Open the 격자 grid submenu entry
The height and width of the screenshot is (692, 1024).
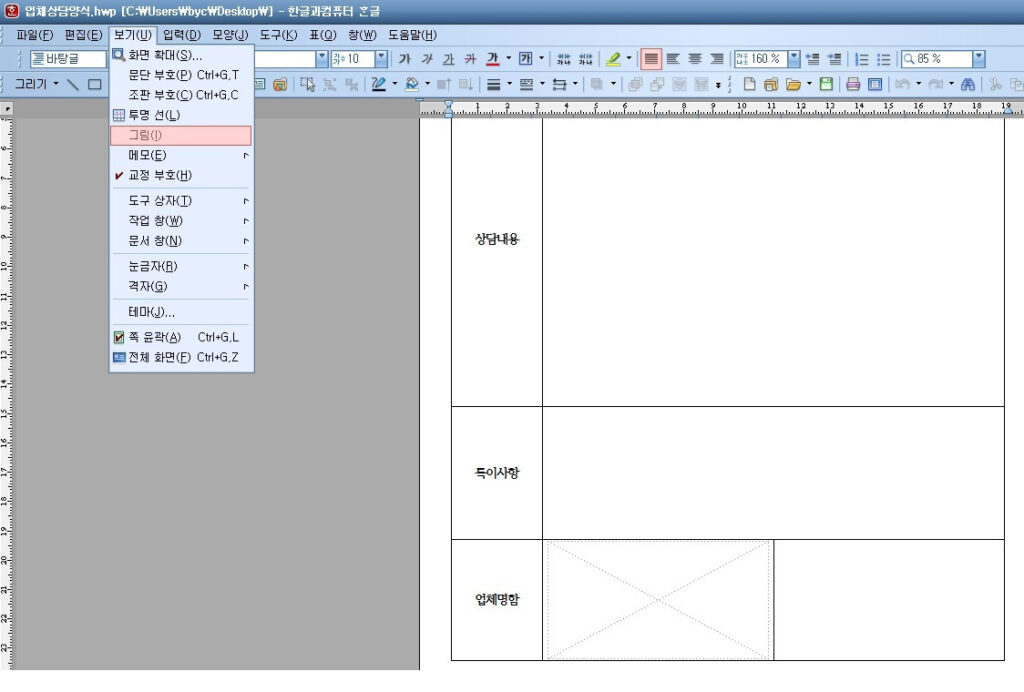(181, 287)
